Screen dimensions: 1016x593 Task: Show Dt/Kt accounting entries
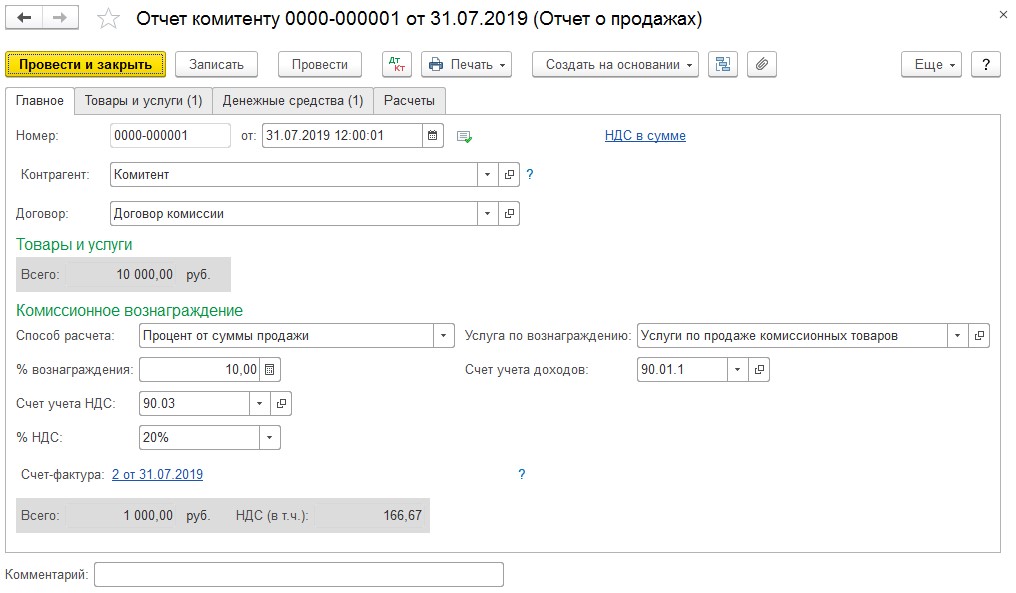[397, 64]
